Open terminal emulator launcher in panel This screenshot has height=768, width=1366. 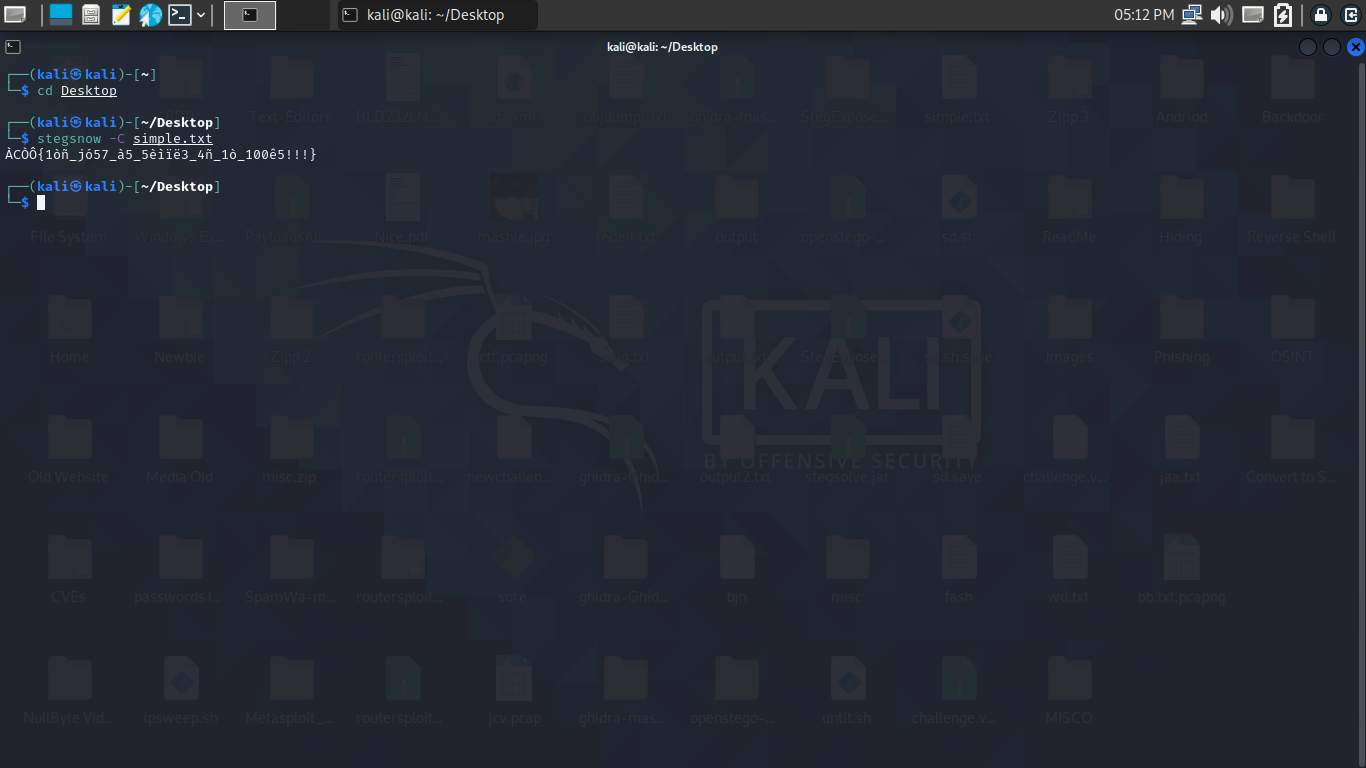180,14
